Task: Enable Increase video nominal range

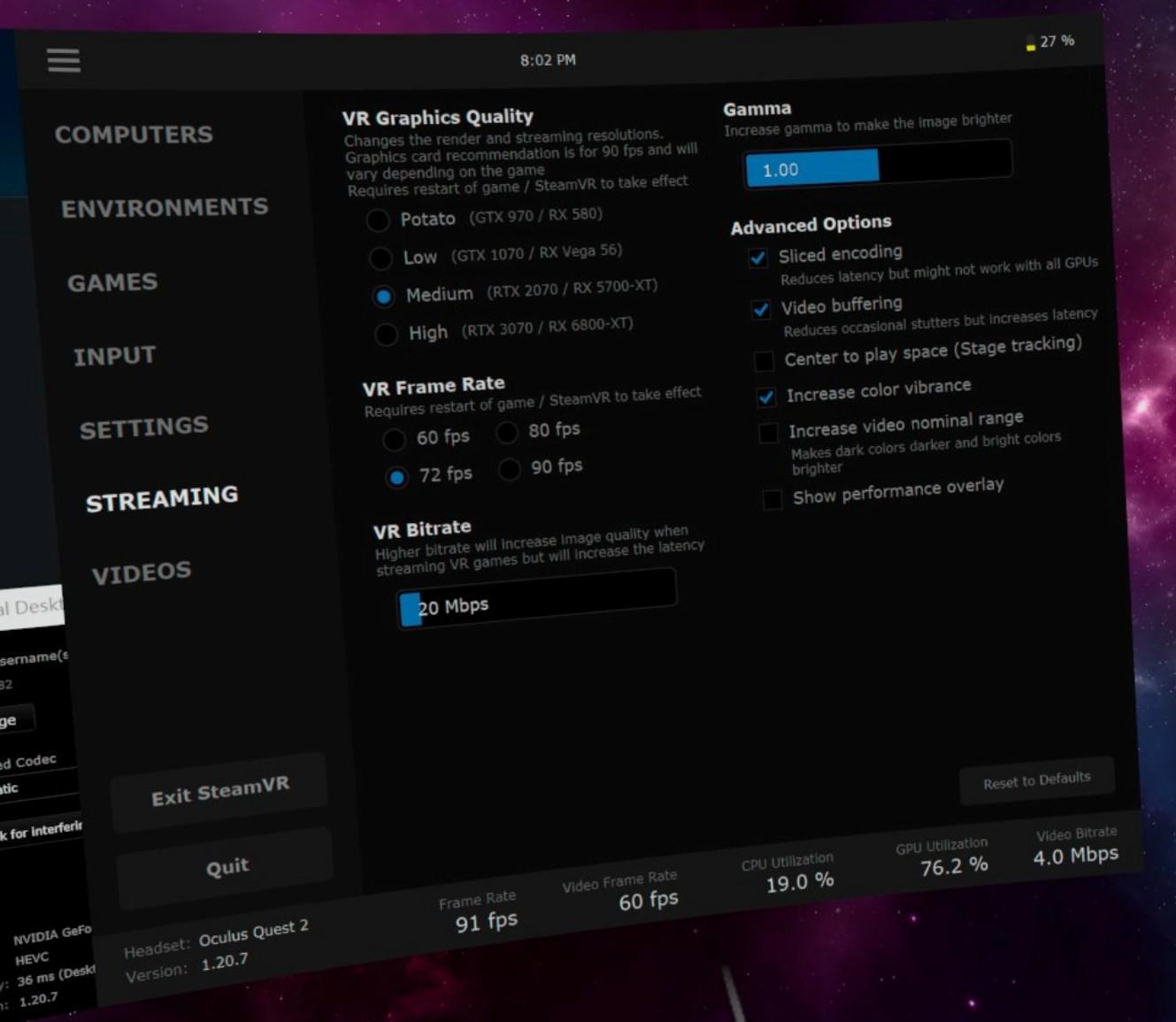Action: (x=769, y=433)
